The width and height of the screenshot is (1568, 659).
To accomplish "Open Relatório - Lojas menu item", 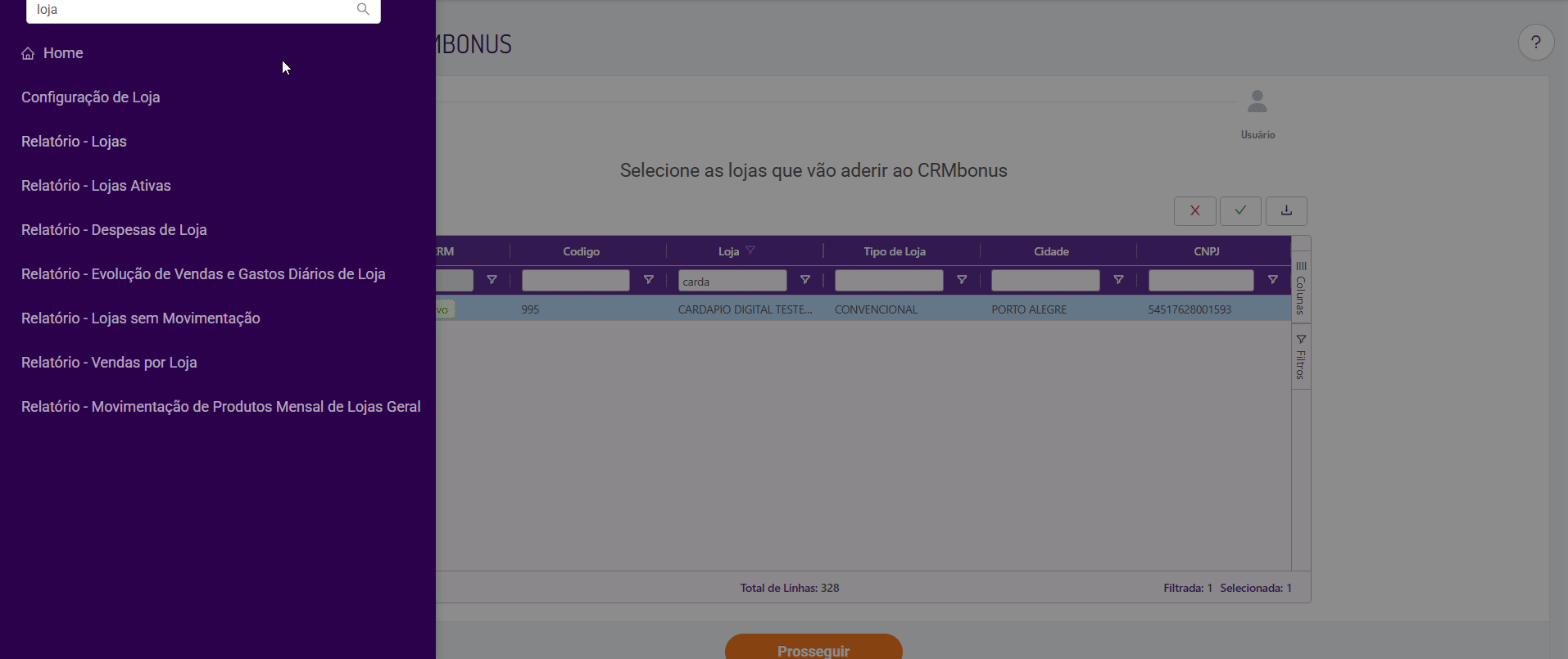I will [74, 142].
